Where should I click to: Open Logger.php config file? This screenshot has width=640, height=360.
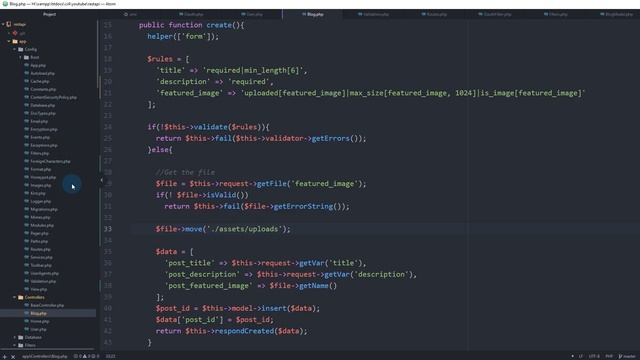[41, 201]
